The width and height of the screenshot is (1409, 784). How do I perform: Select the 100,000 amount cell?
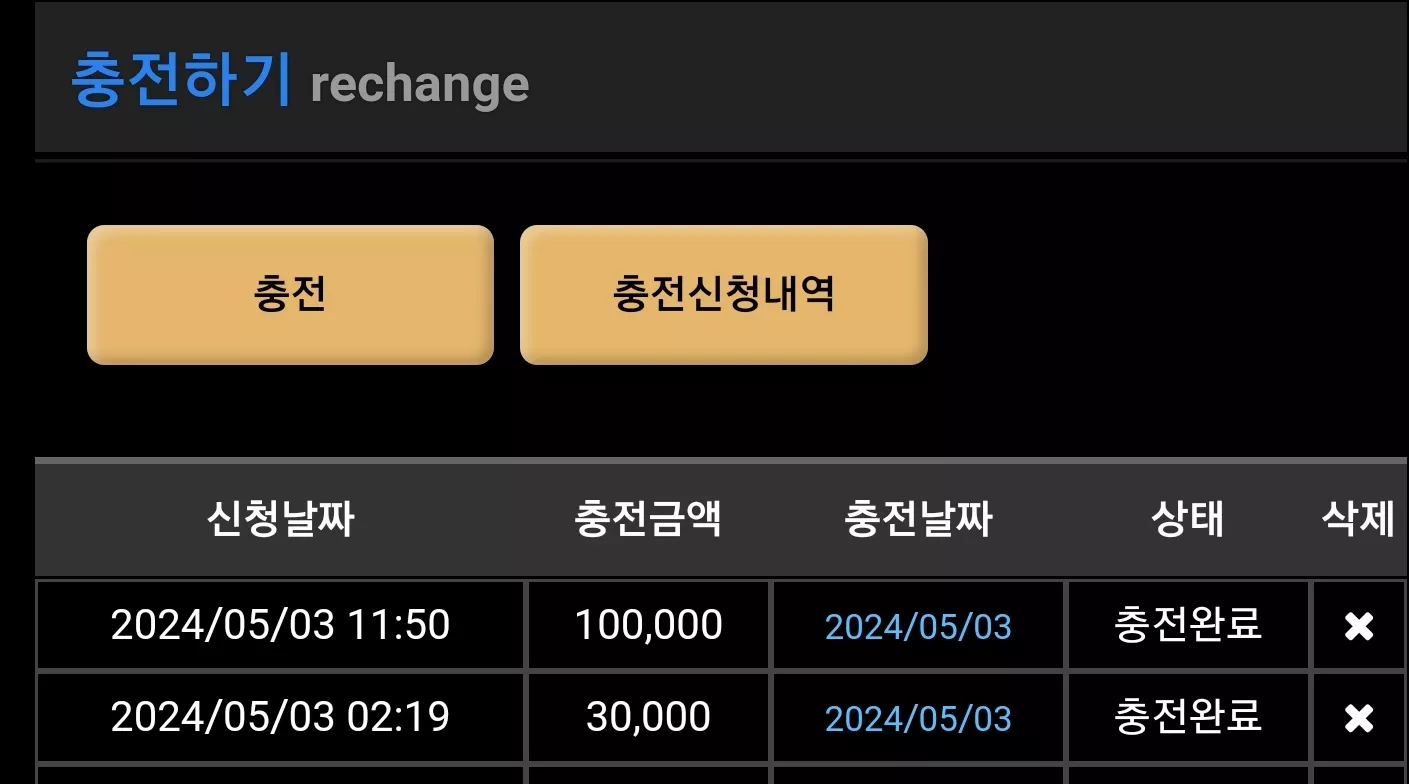tap(648, 626)
